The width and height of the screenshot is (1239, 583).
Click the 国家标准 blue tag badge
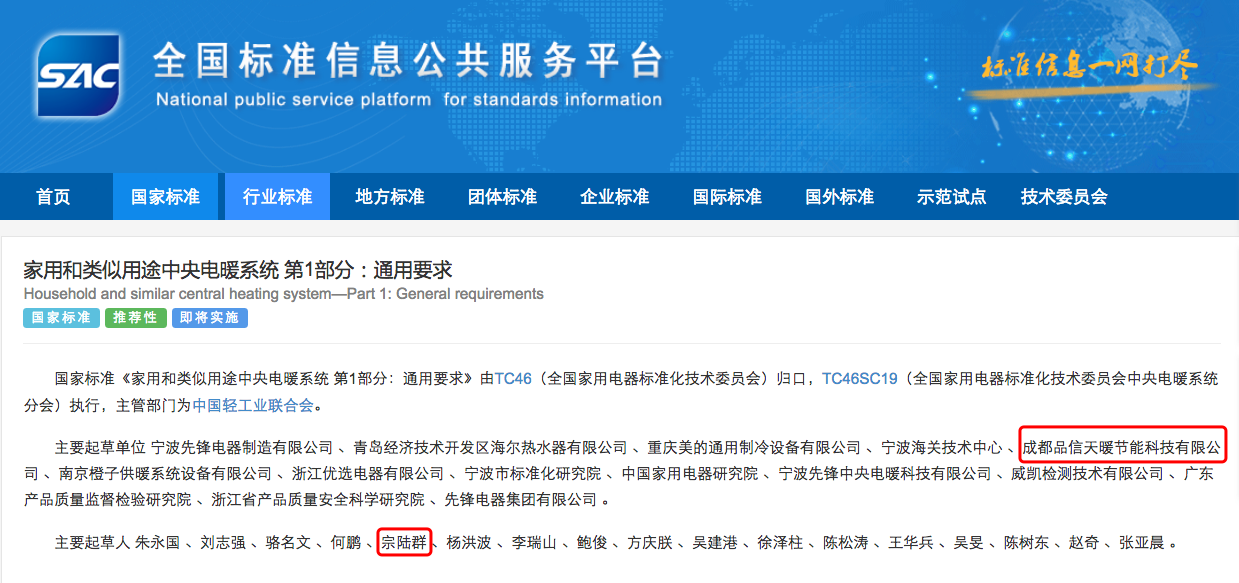coord(61,318)
